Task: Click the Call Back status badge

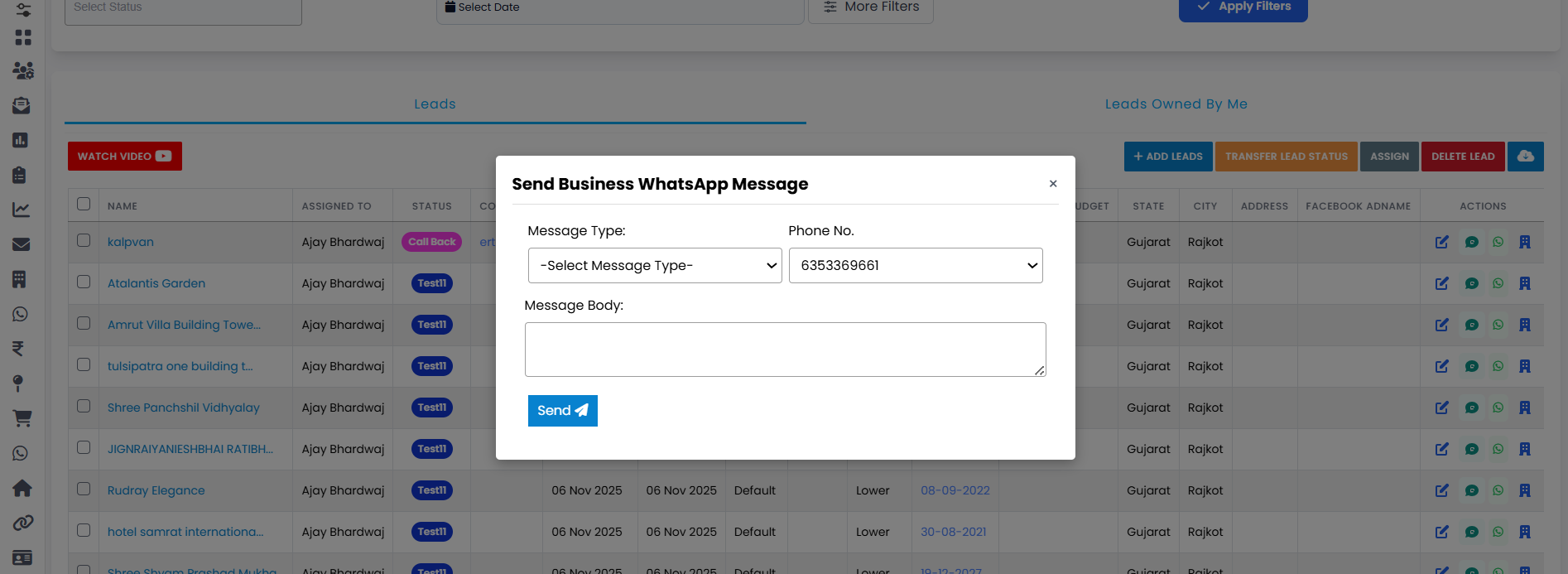Action: click(x=431, y=242)
